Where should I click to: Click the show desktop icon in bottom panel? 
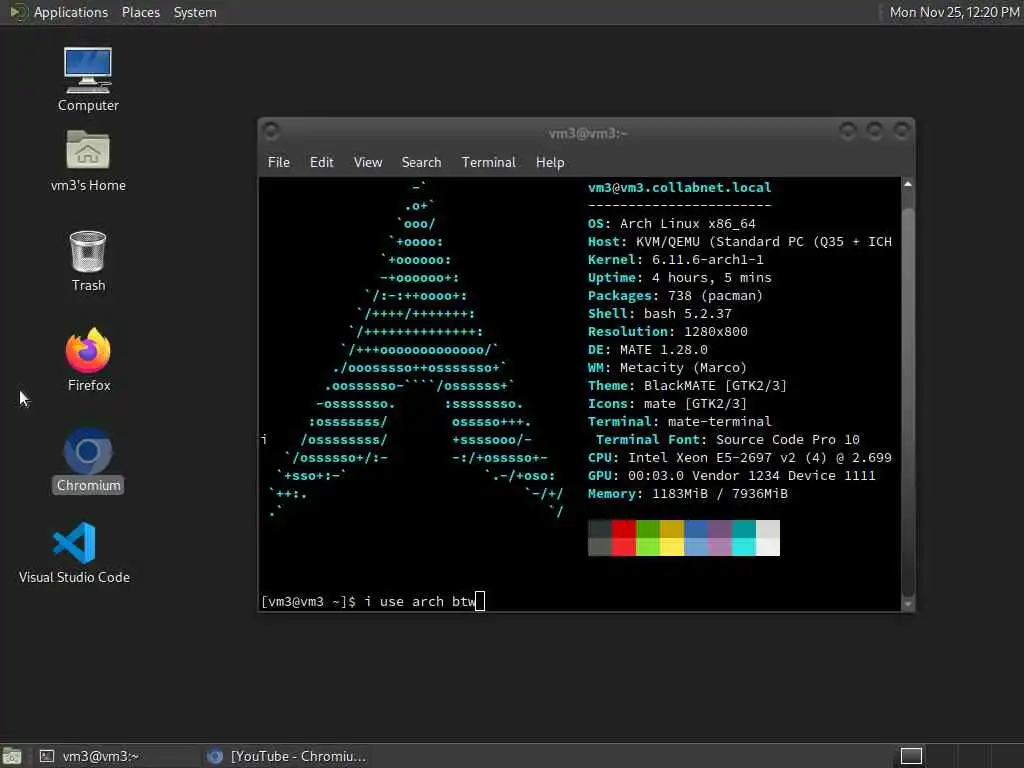(x=12, y=756)
